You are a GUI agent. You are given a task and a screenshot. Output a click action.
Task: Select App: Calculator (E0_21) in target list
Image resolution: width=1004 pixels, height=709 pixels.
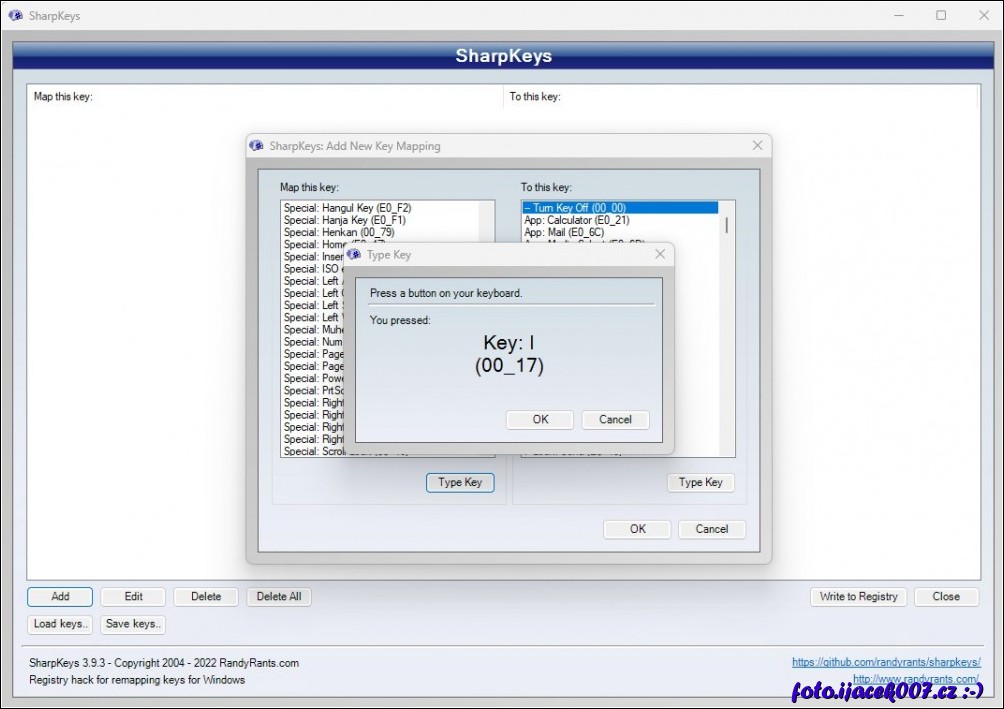[576, 220]
